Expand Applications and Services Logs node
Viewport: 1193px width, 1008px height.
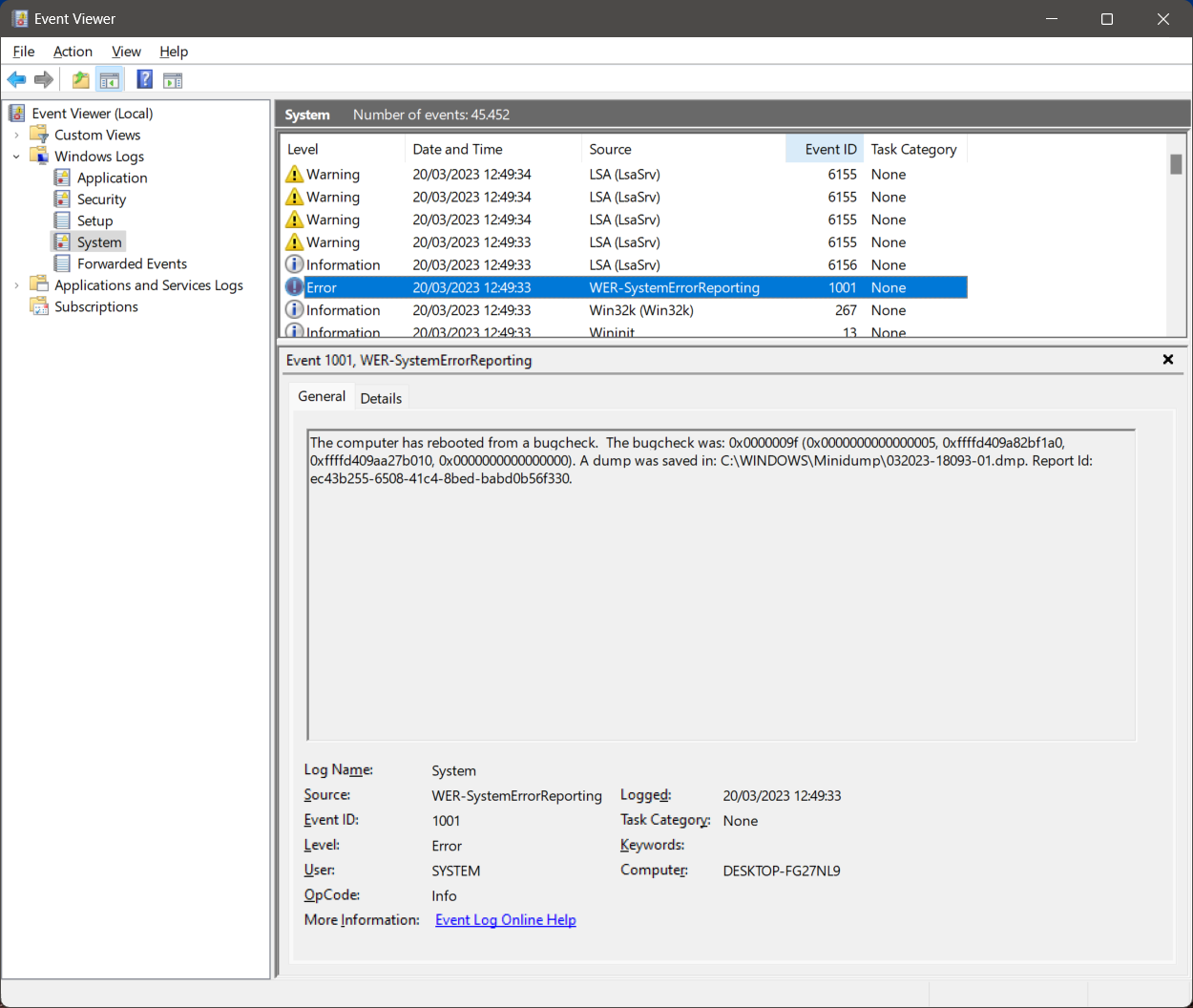tap(16, 285)
